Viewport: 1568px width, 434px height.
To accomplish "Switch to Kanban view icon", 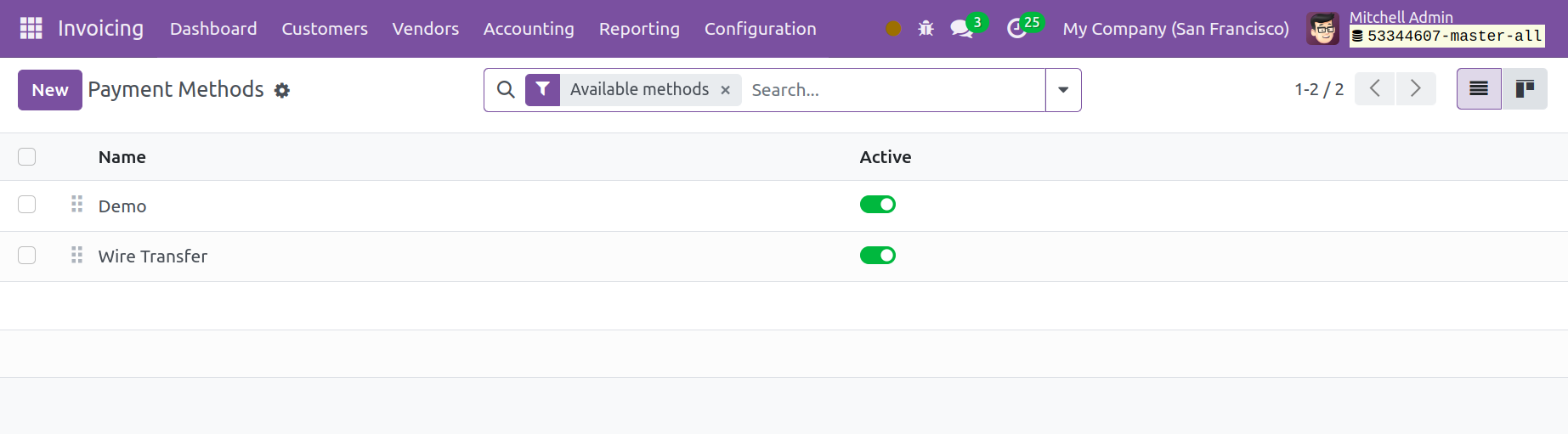I will [1525, 89].
